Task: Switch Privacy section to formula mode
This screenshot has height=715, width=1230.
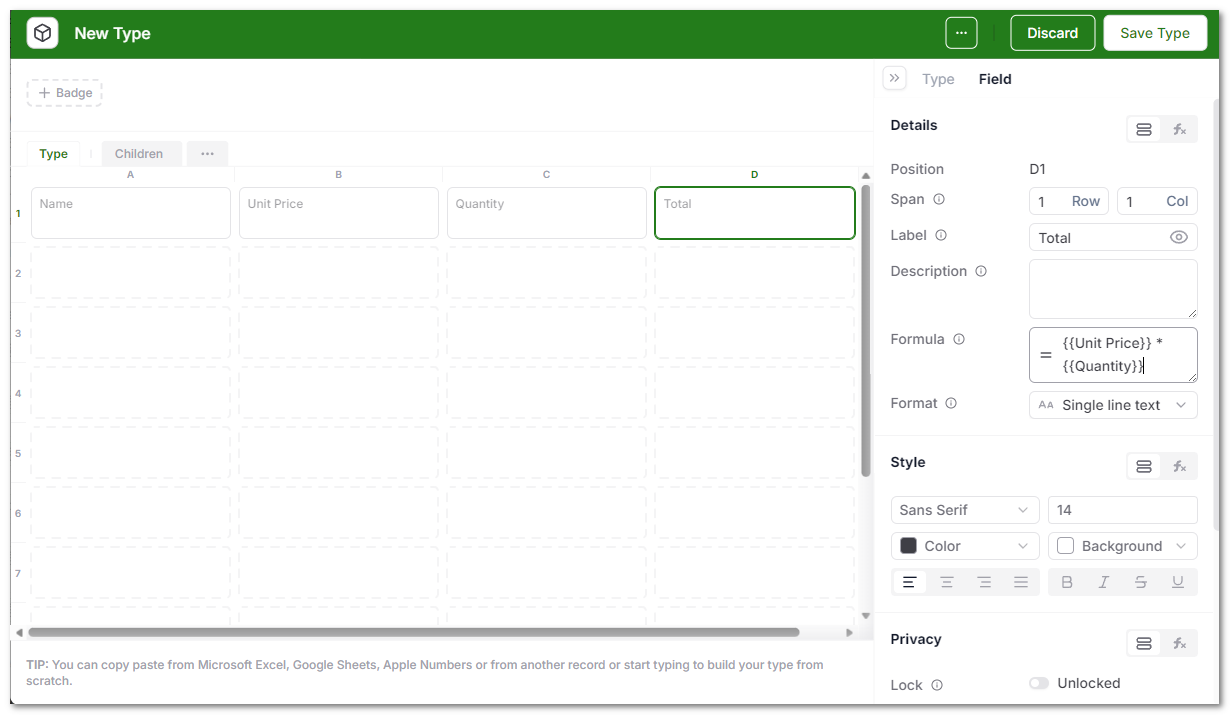Action: [x=1179, y=642]
